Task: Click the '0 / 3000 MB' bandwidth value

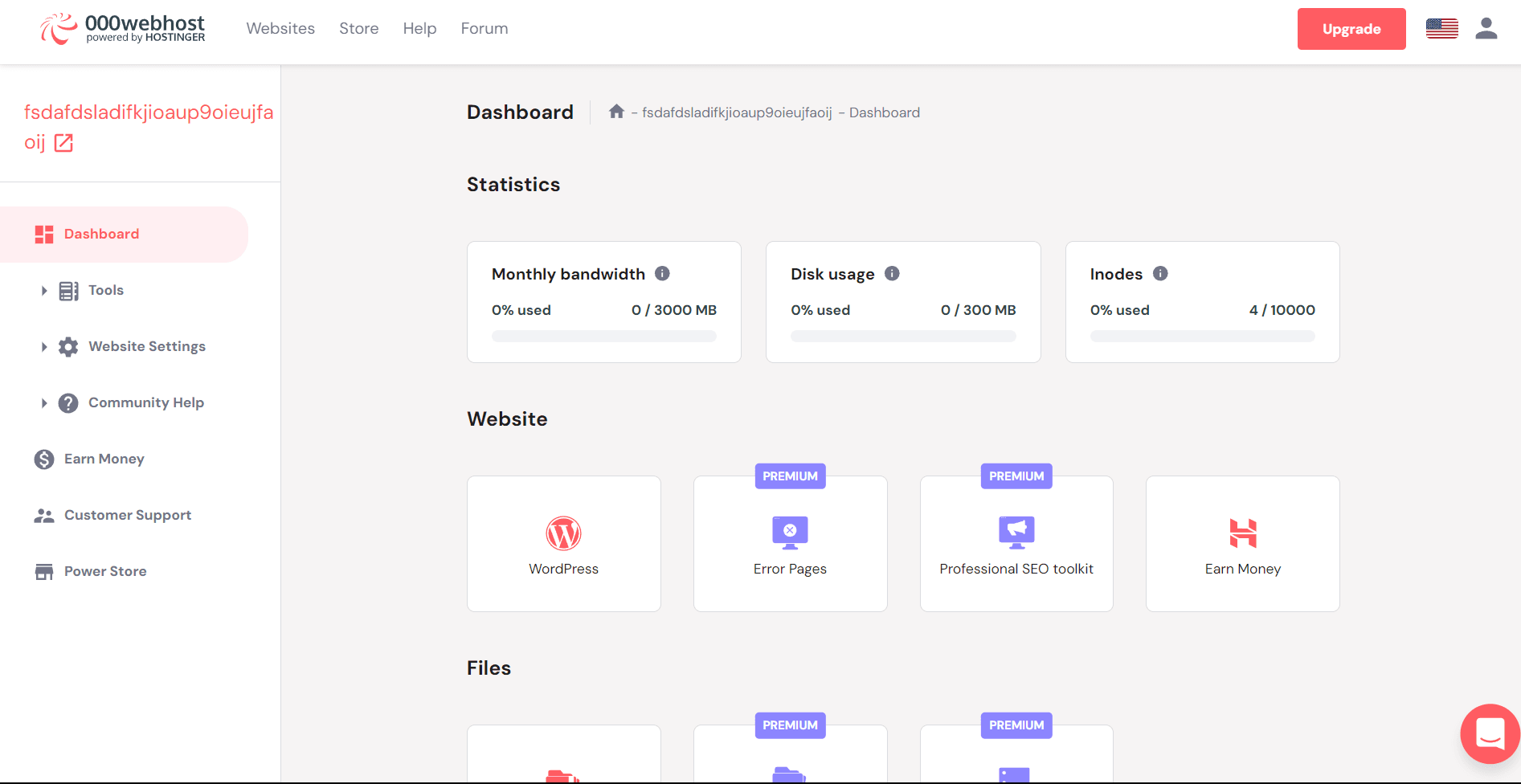Action: (x=674, y=310)
